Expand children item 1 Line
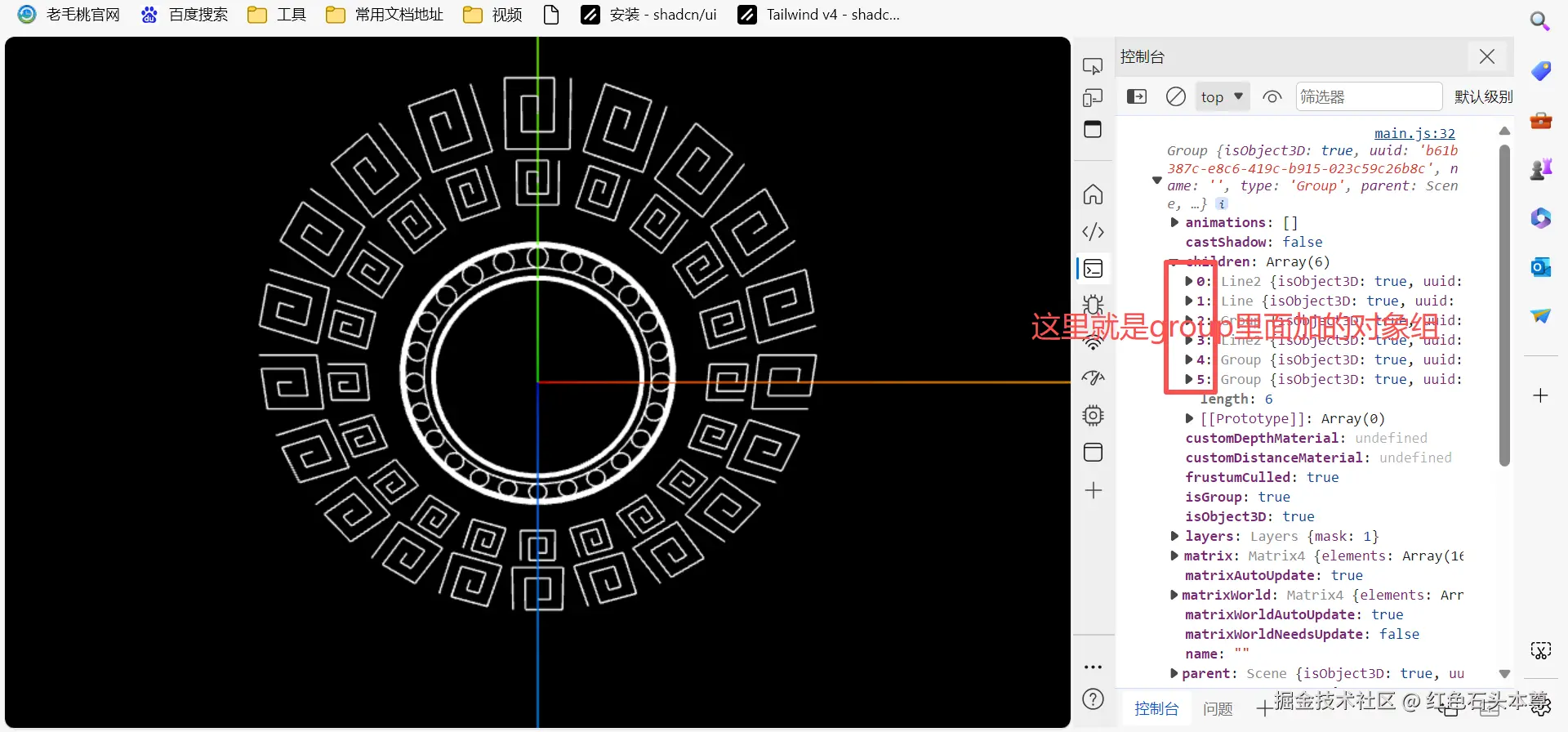Viewport: 1568px width, 732px height. (1189, 301)
